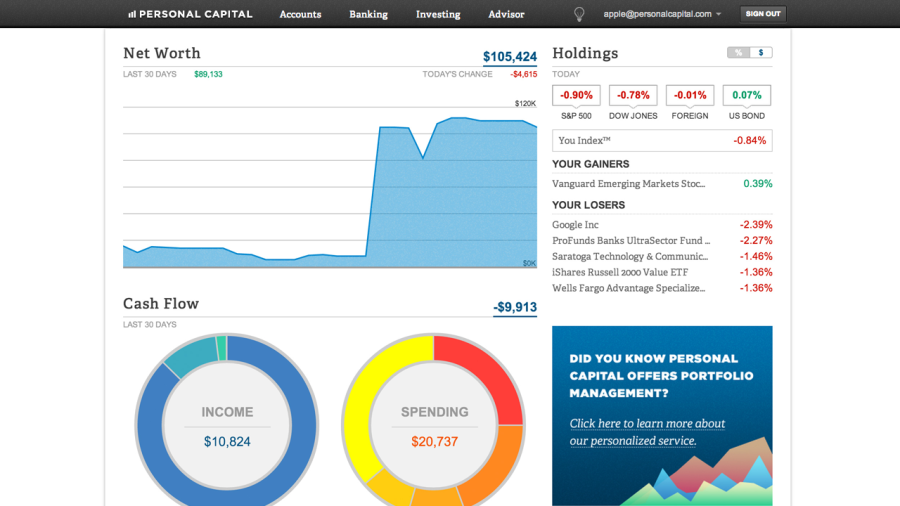Click Vanguard Emerging Markets Stock gainer
The height and width of the screenshot is (506, 900).
[662, 184]
